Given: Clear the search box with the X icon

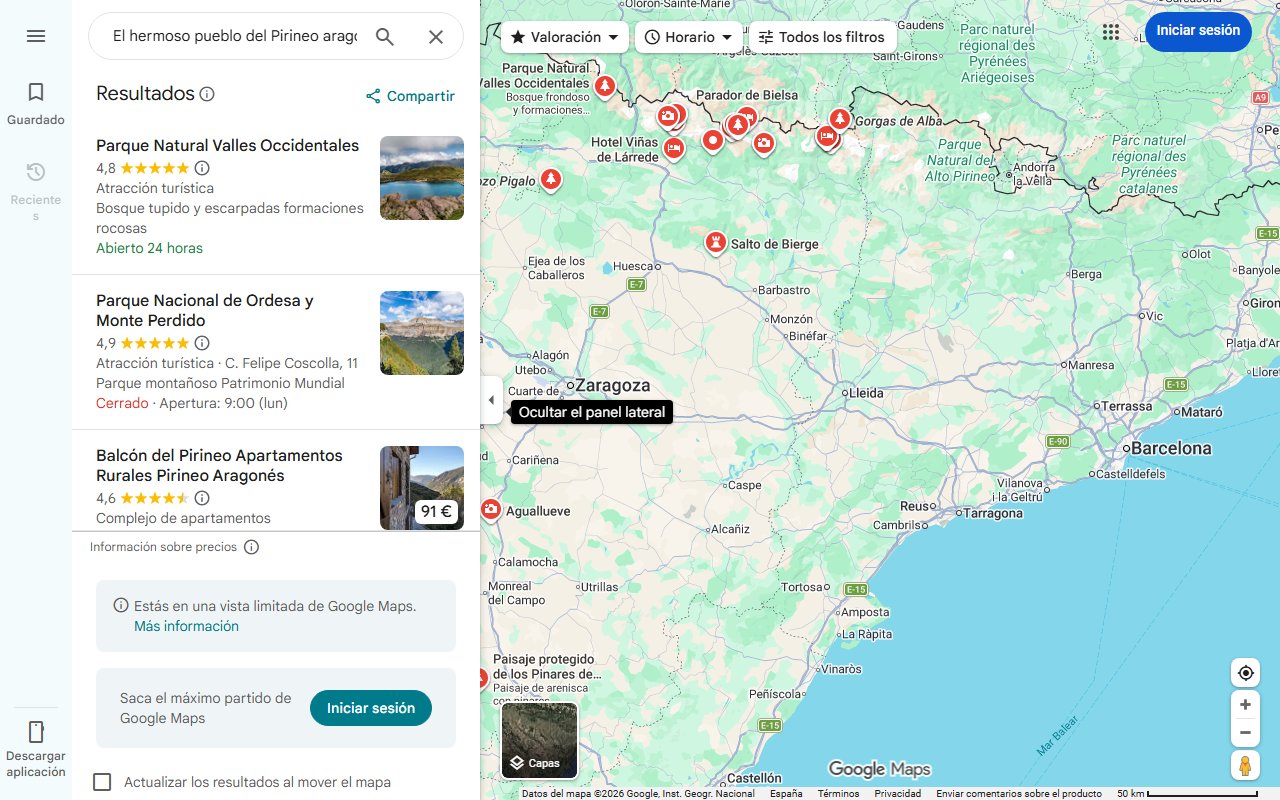Looking at the screenshot, I should click(436, 35).
